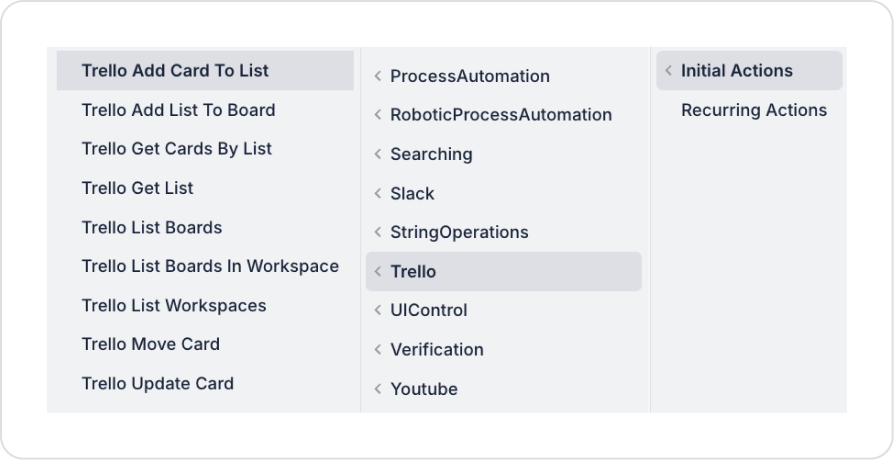
Task: Select Trello Add Card To List
Action: click(x=175, y=71)
